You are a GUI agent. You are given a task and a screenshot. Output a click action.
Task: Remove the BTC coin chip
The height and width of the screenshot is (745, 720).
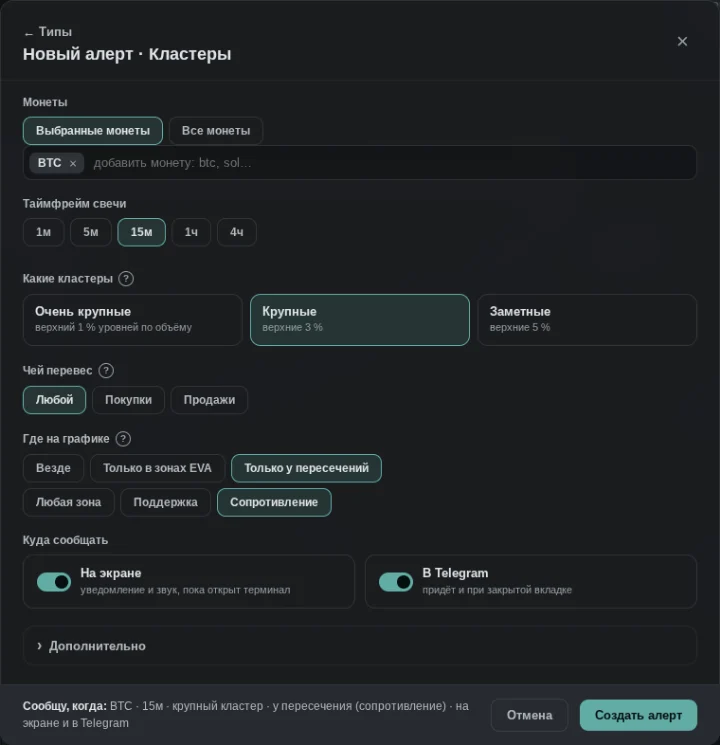click(x=73, y=163)
